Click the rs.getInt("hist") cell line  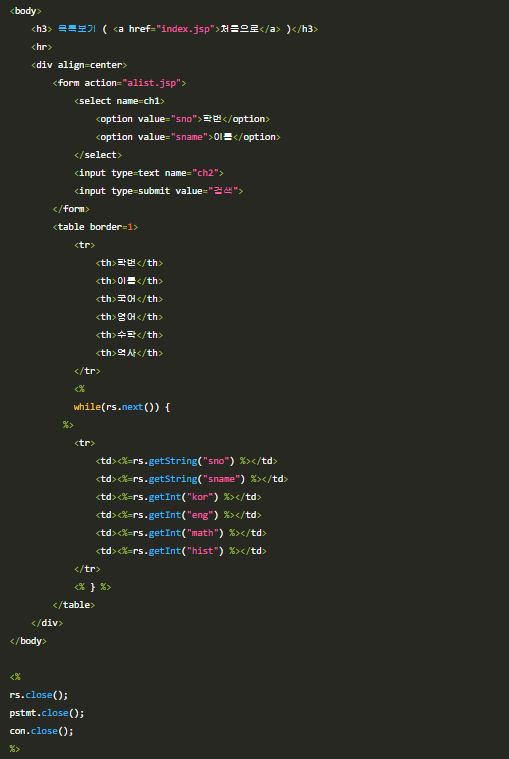pyautogui.click(x=181, y=551)
